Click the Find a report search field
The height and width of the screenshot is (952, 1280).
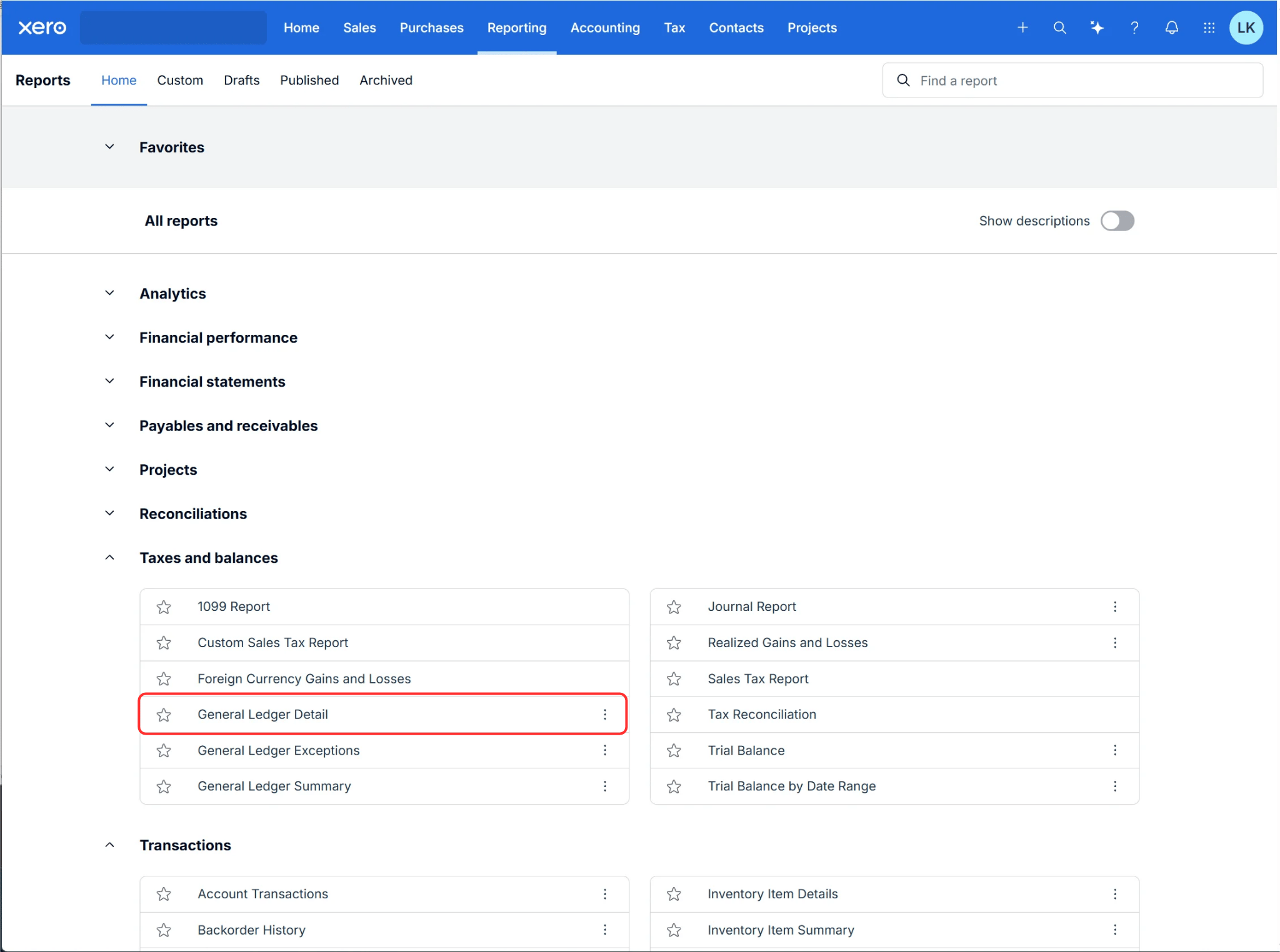[1072, 81]
